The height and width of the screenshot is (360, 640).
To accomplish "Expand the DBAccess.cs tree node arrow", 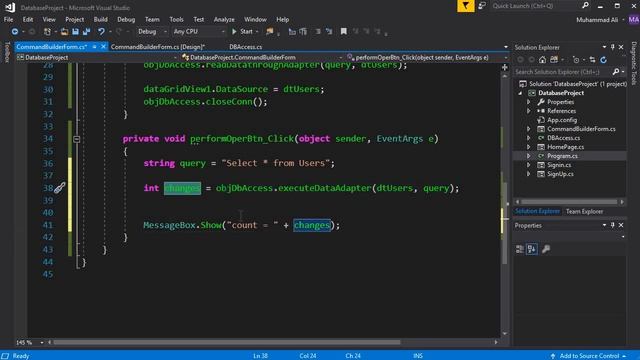I will pyautogui.click(x=529, y=138).
